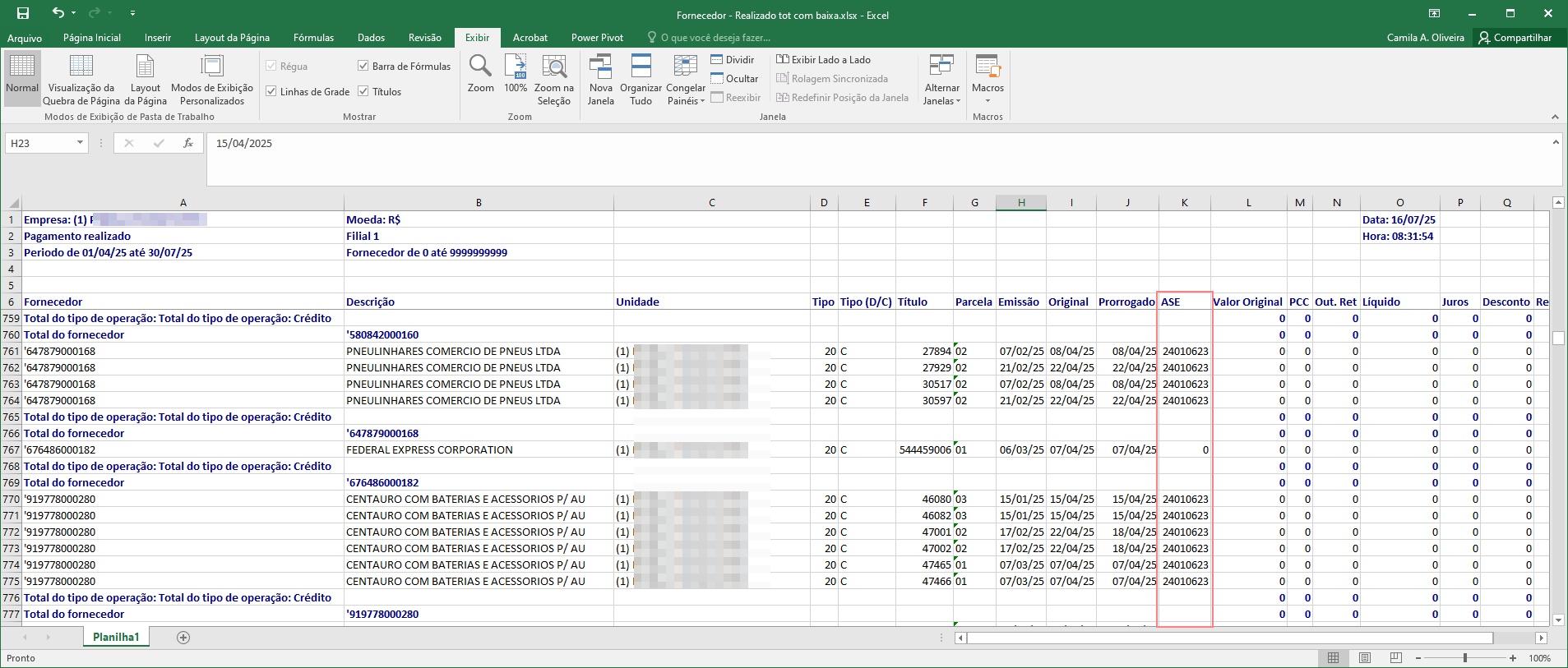The height and width of the screenshot is (668, 1568).
Task: Open Undo history dropdown arrow
Action: pyautogui.click(x=74, y=13)
